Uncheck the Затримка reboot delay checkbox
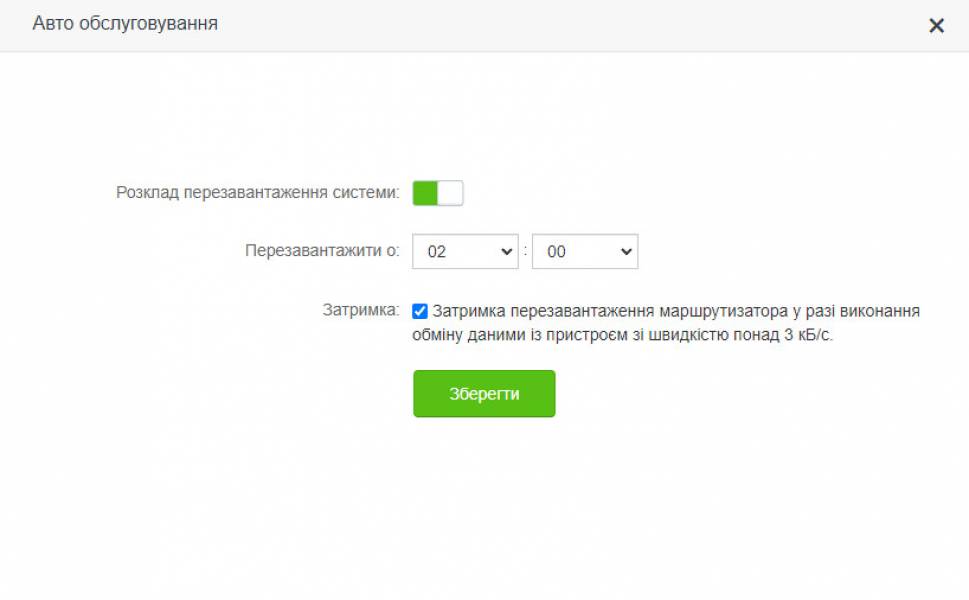969x600 pixels. tap(420, 311)
